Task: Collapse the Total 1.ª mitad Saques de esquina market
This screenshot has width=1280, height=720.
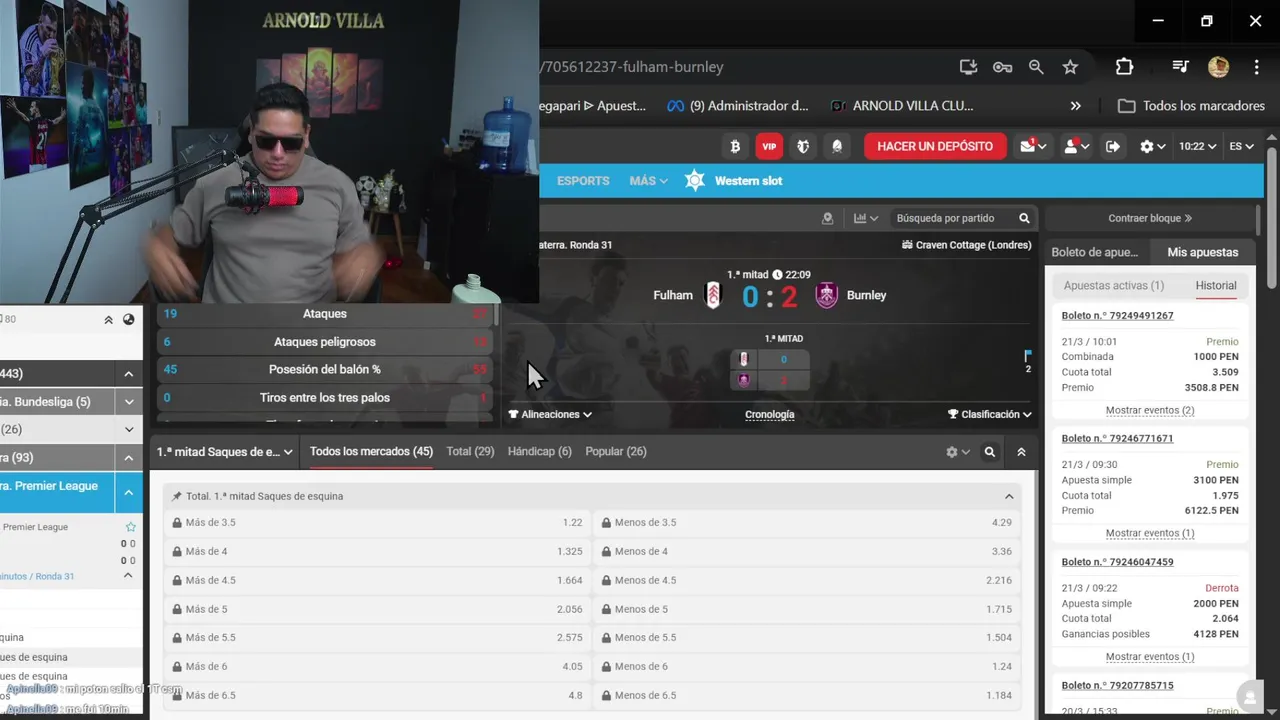Action: (1009, 496)
